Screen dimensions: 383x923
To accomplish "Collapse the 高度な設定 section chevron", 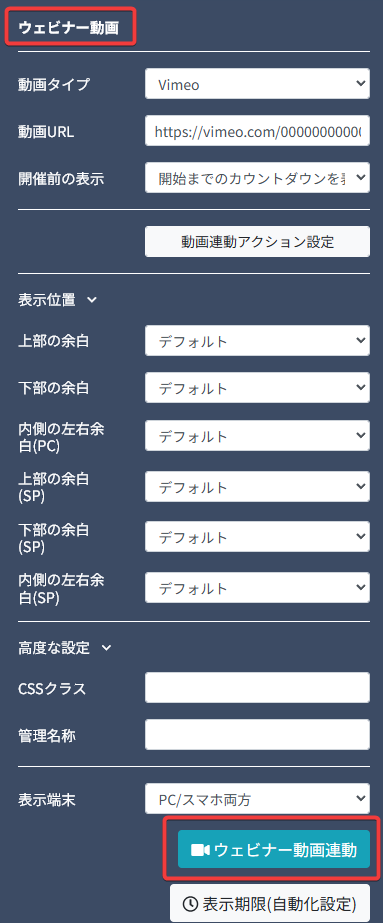I will tap(106, 648).
